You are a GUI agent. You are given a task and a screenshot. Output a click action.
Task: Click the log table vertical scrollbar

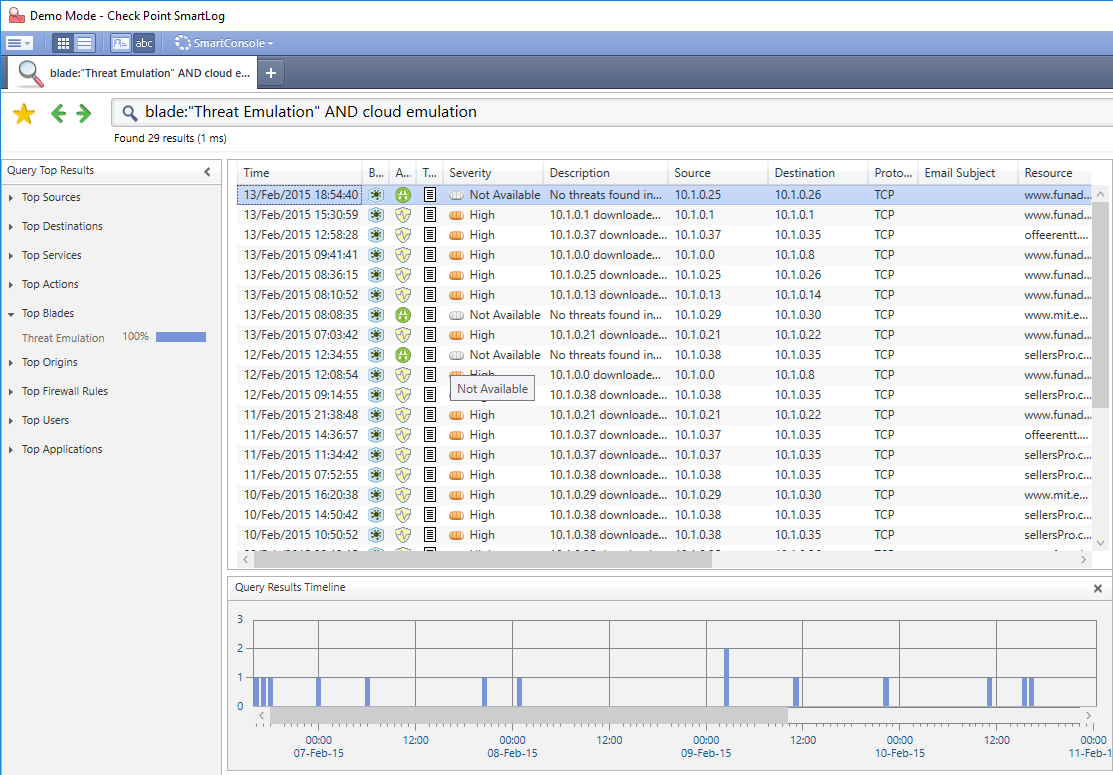pos(1100,304)
